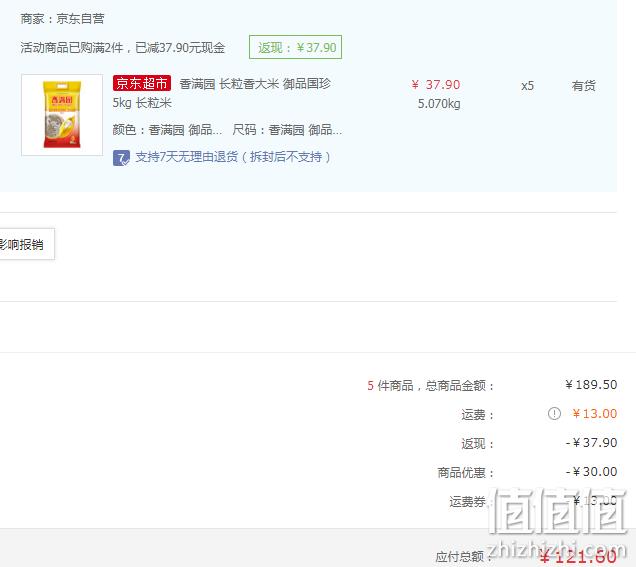Select the 商品优惠 deduction -¥30.00

coord(591,472)
